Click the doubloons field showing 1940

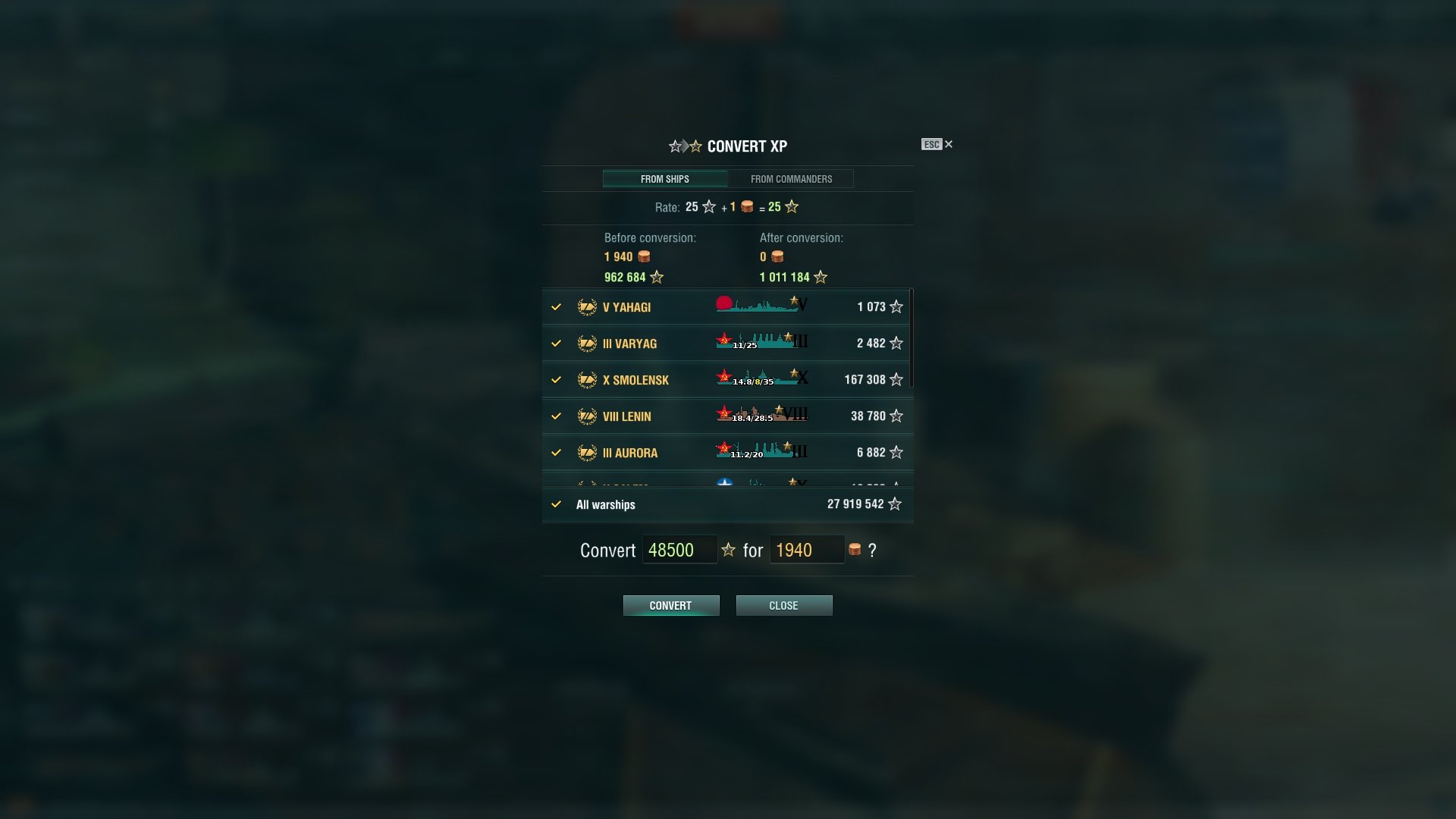[x=807, y=550]
